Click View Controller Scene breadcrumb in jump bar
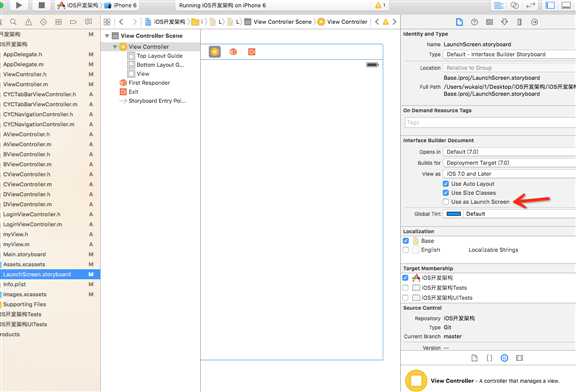Image resolution: width=576 pixels, height=392 pixels. pyautogui.click(x=278, y=22)
